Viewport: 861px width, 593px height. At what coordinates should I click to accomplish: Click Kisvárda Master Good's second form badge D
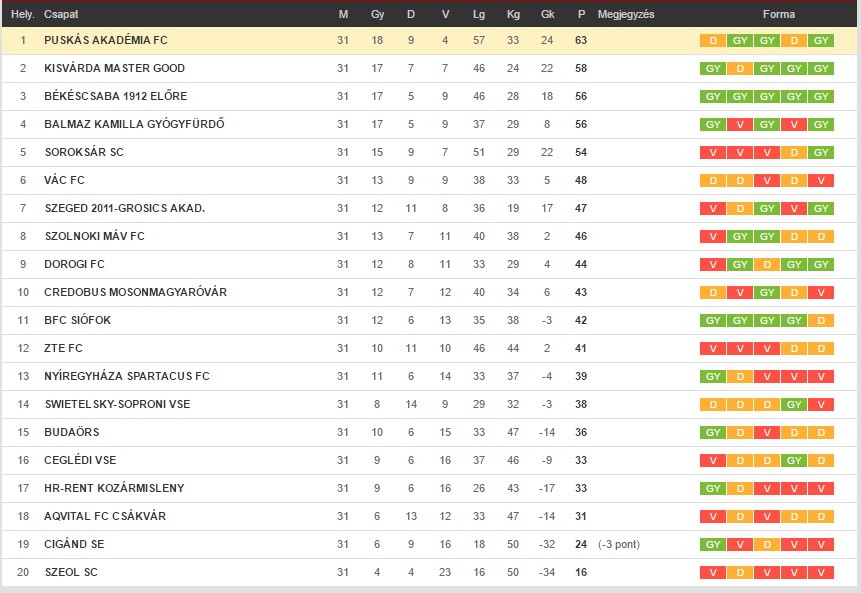tap(740, 69)
